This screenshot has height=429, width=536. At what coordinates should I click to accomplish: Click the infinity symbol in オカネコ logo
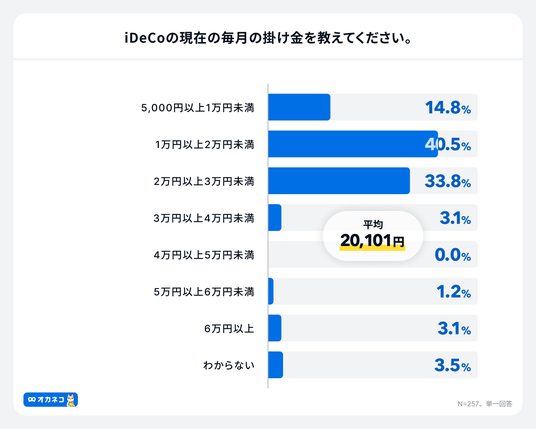coord(31,400)
